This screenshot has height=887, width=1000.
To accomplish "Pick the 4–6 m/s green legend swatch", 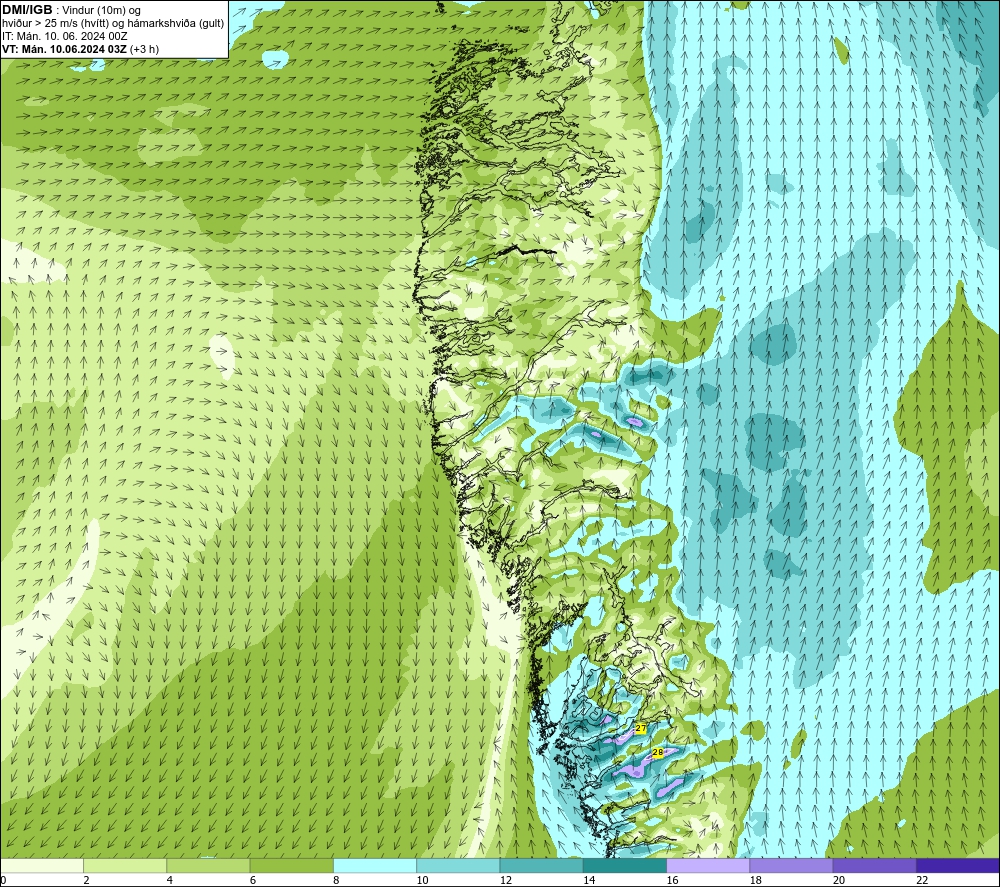I will [x=209, y=866].
